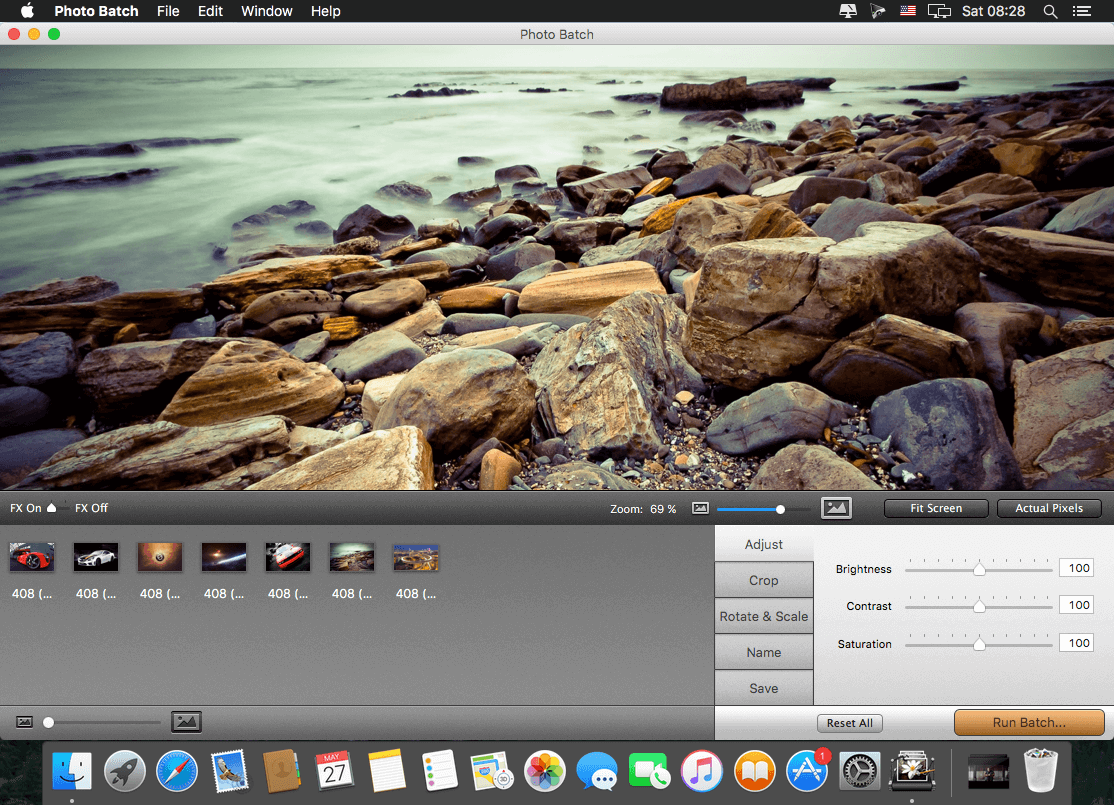Switch to the Save tab
Viewport: 1114px width, 805px height.
764,688
